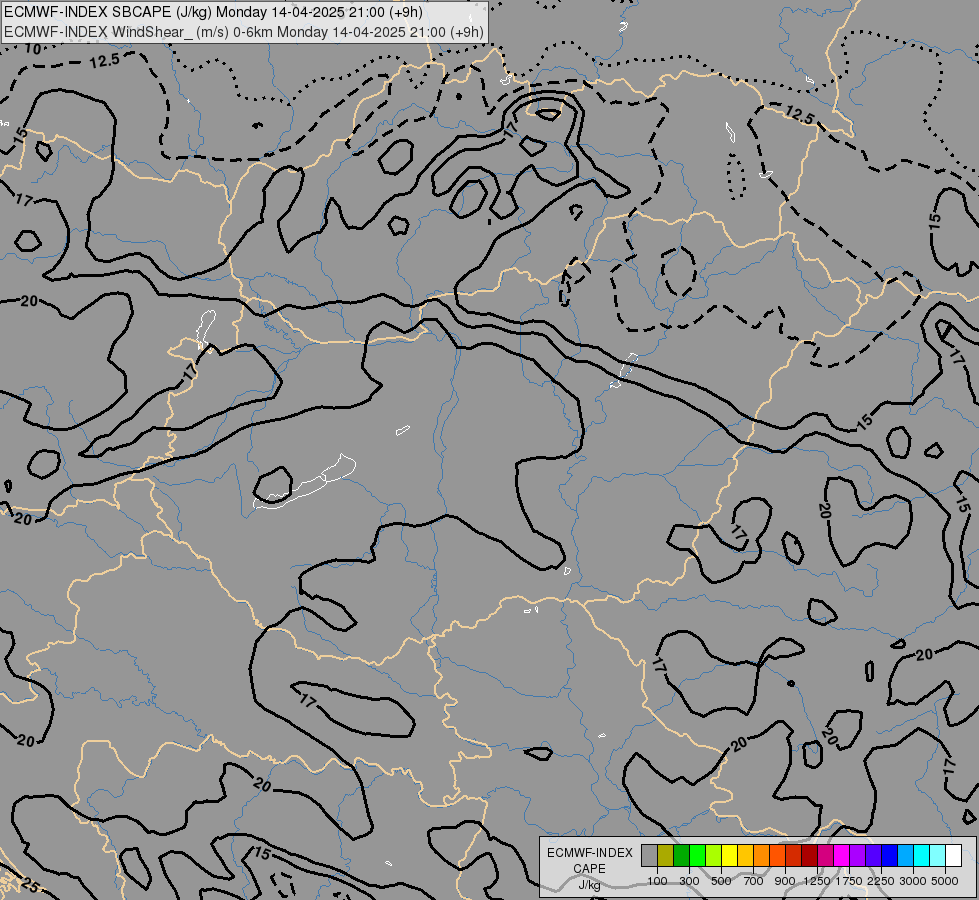Click the pale cyan legend swatch
This screenshot has width=979, height=900.
(x=937, y=856)
